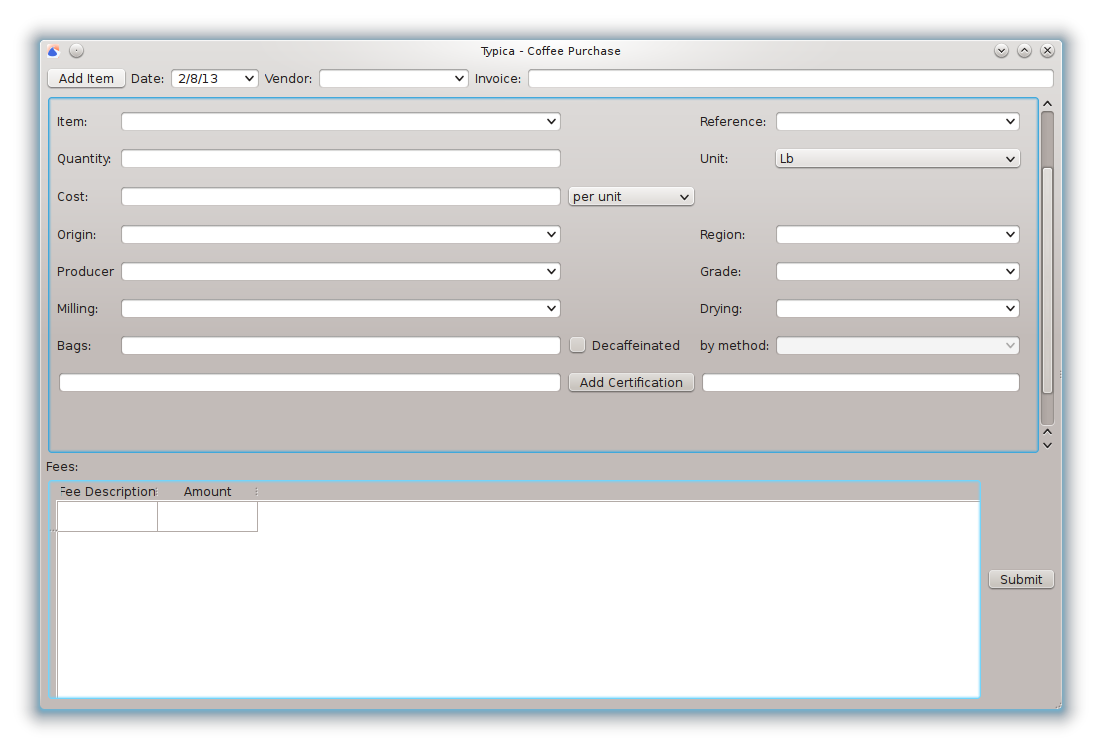This screenshot has width=1102, height=749.
Task: Click the Amount column header
Action: 207,492
